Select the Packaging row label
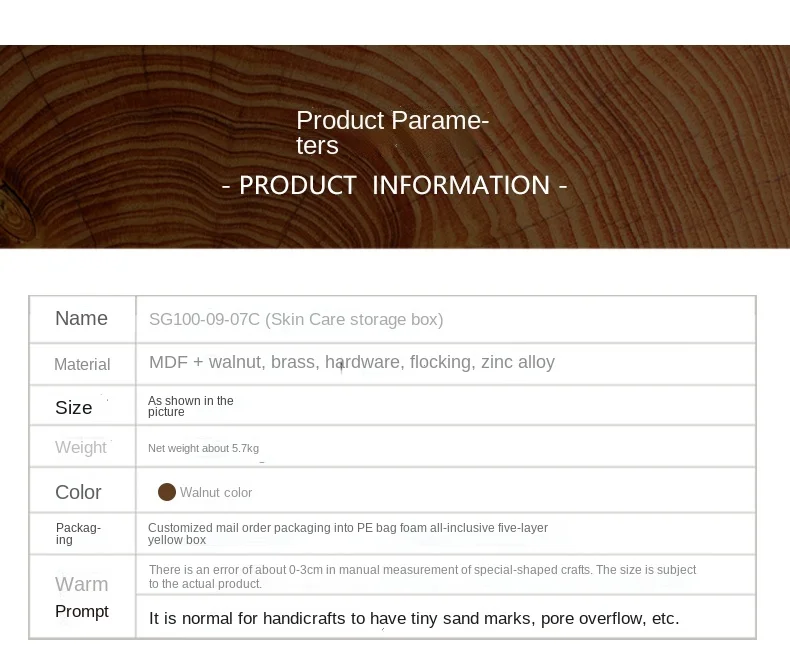 78,534
